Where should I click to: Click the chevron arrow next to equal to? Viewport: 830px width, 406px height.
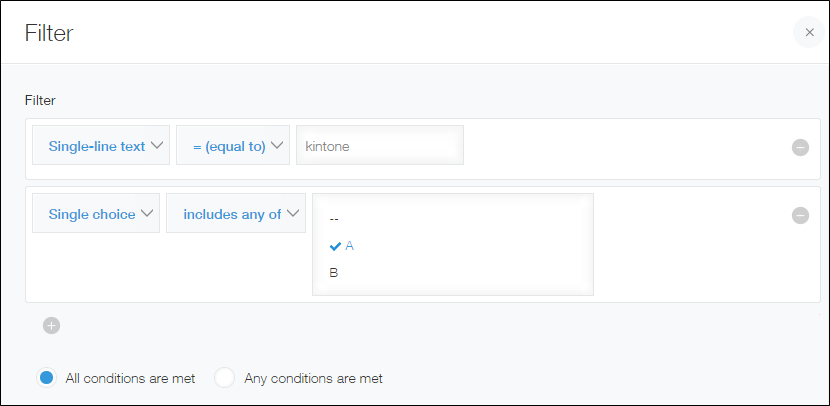tap(277, 146)
